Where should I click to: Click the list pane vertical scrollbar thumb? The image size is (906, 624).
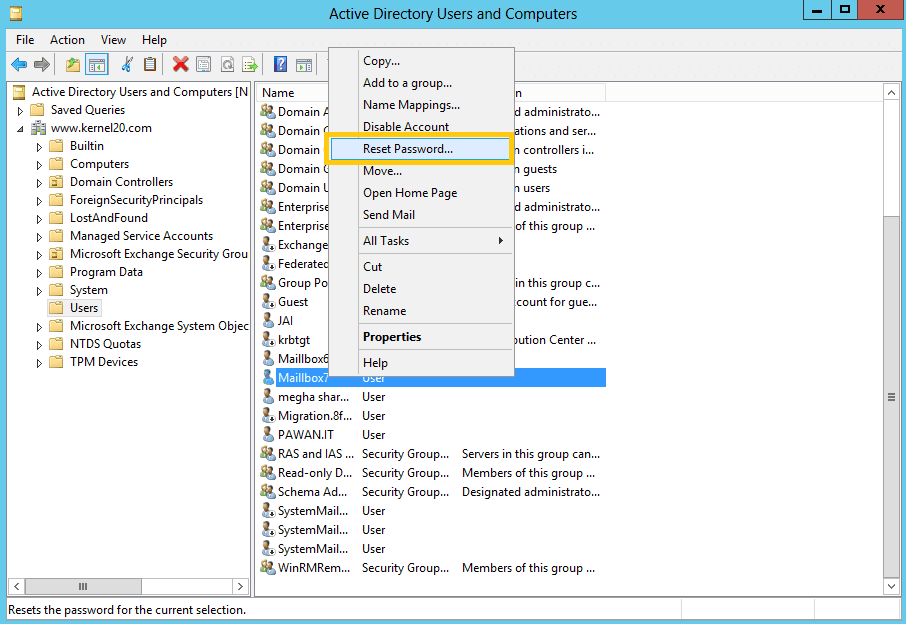pyautogui.click(x=892, y=397)
